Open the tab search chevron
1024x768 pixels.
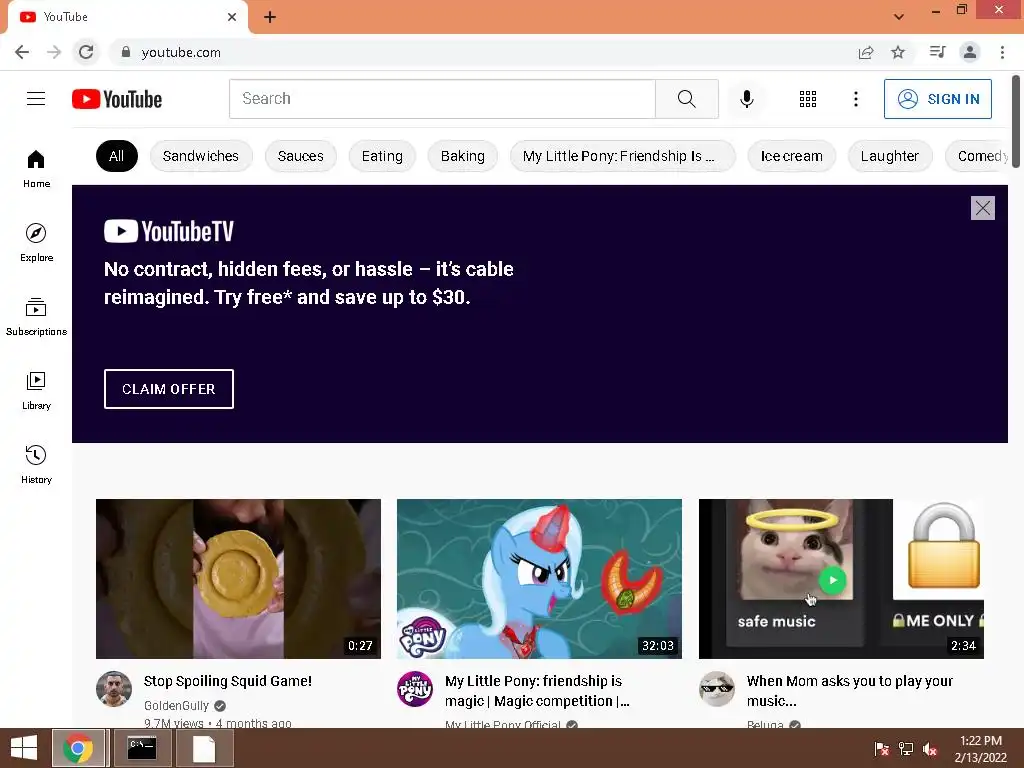pos(899,17)
